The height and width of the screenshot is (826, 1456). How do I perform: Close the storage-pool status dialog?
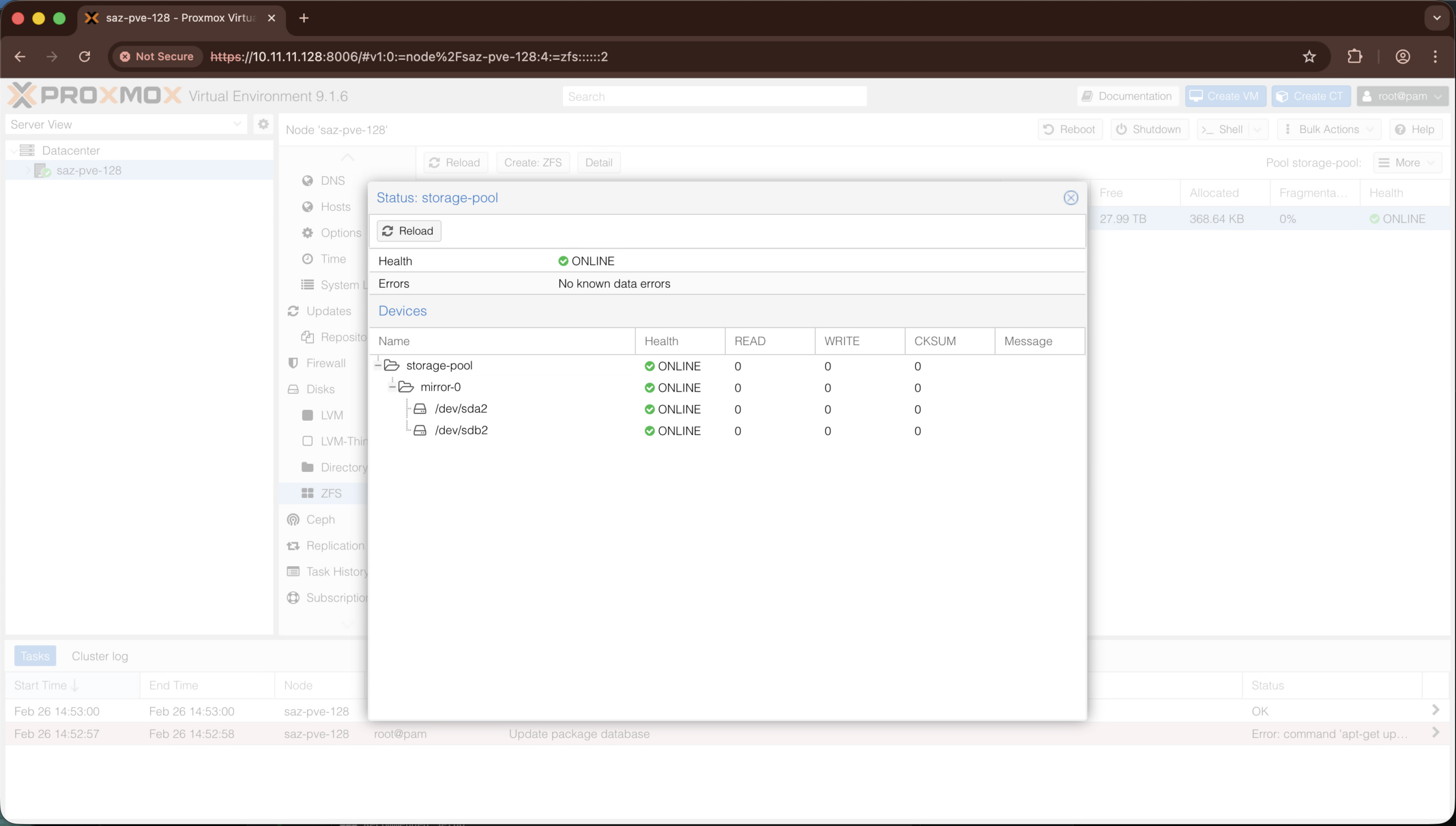pos(1070,198)
